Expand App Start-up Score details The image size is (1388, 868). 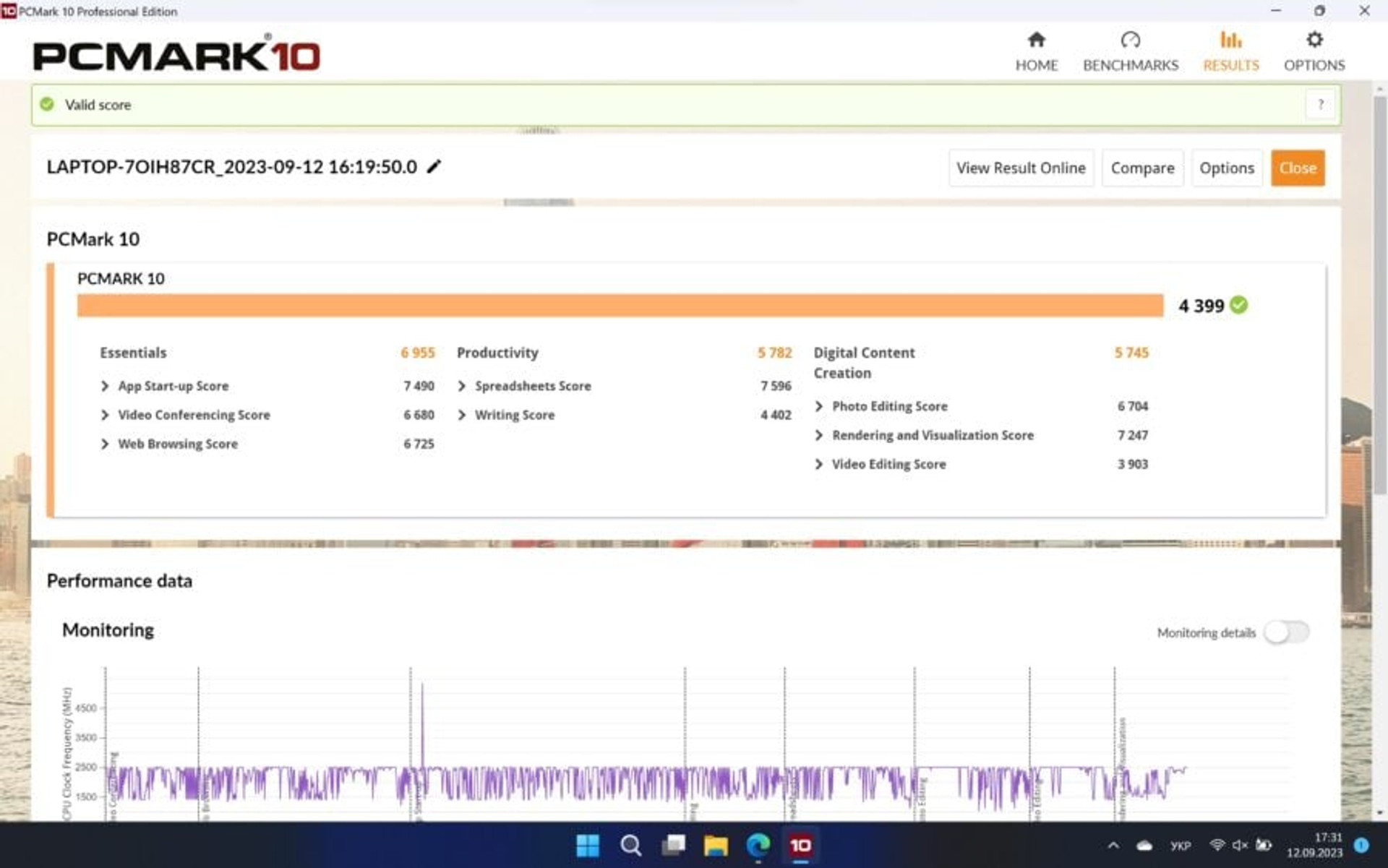point(105,386)
